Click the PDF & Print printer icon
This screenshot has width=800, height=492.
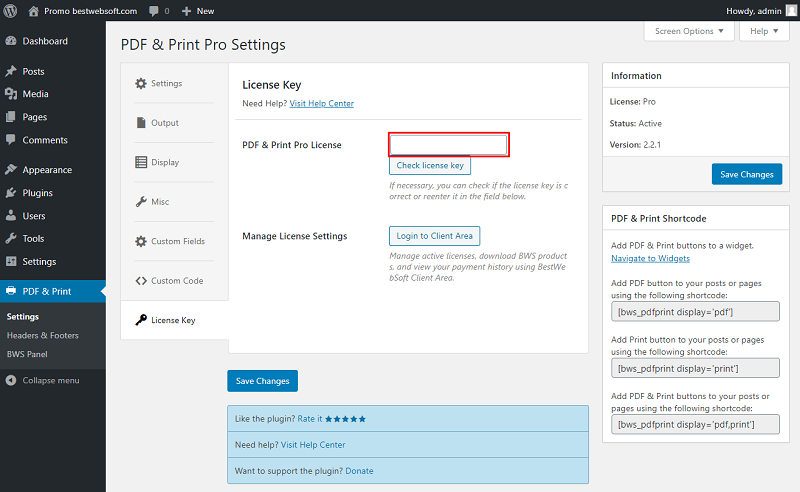[11, 291]
